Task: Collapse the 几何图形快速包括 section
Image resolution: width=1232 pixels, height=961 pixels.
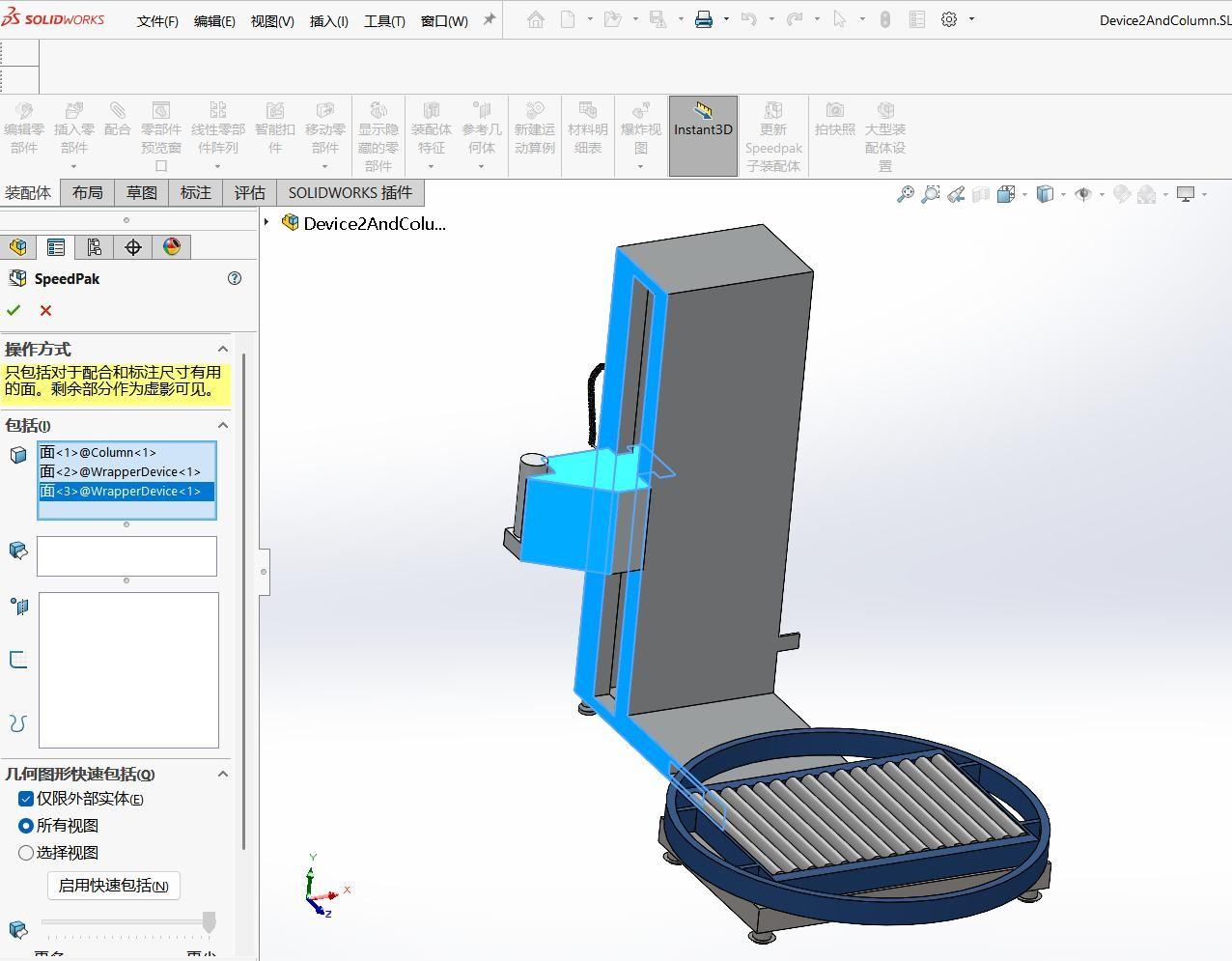Action: (x=223, y=774)
